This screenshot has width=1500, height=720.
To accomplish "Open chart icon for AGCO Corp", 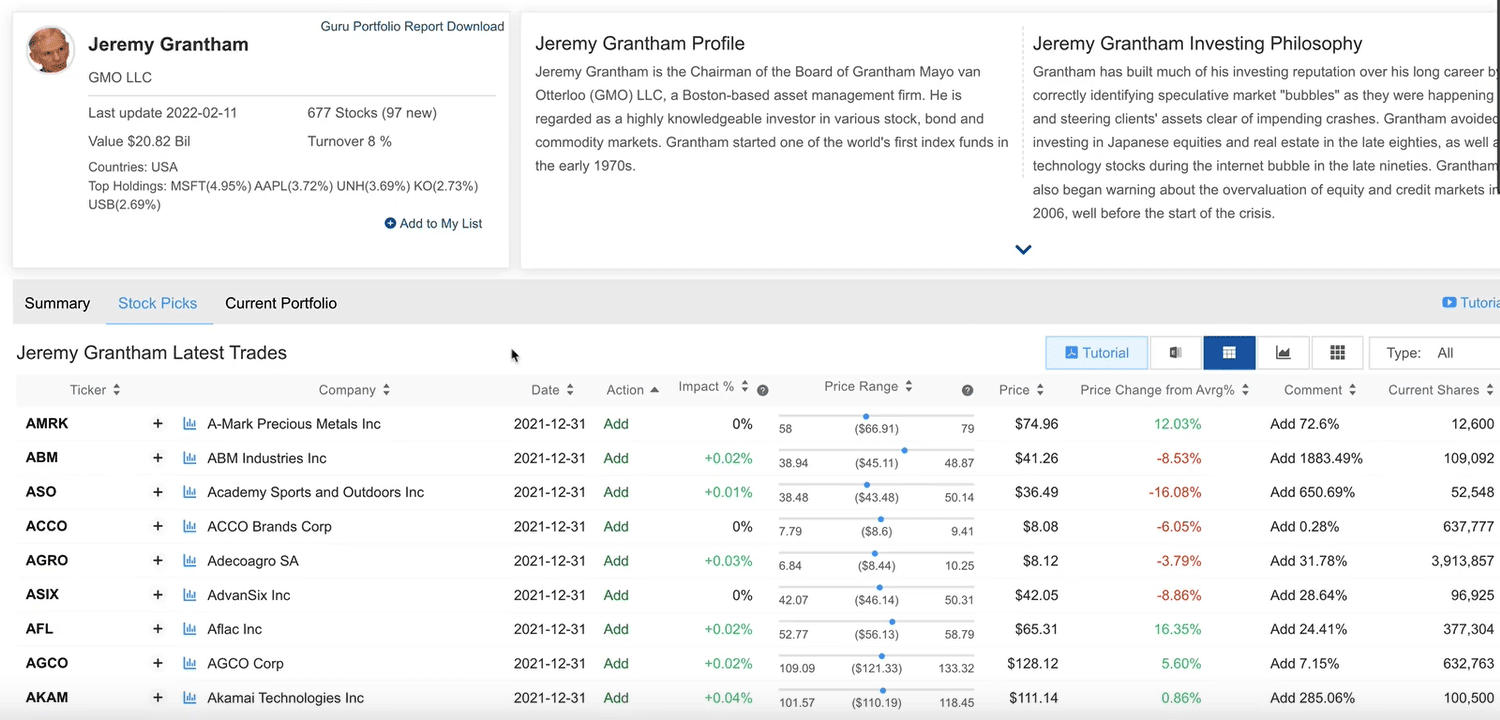I will coord(190,663).
